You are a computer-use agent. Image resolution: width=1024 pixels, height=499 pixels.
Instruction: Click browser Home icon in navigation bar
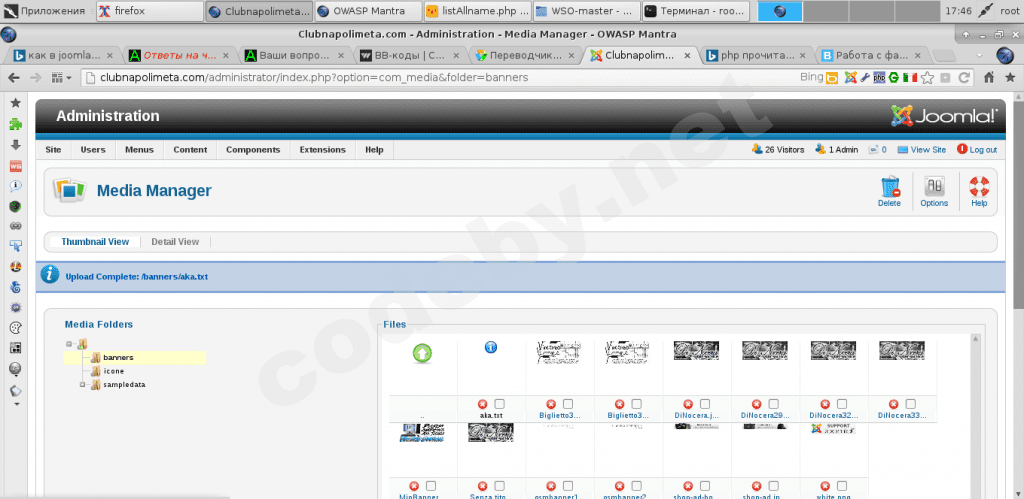[x=989, y=78]
